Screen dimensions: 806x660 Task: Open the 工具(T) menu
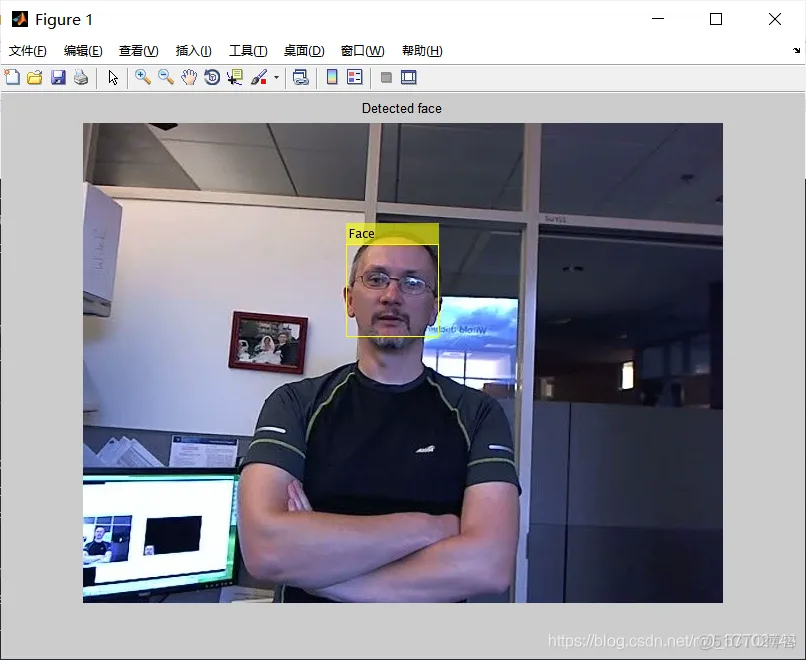pos(247,50)
